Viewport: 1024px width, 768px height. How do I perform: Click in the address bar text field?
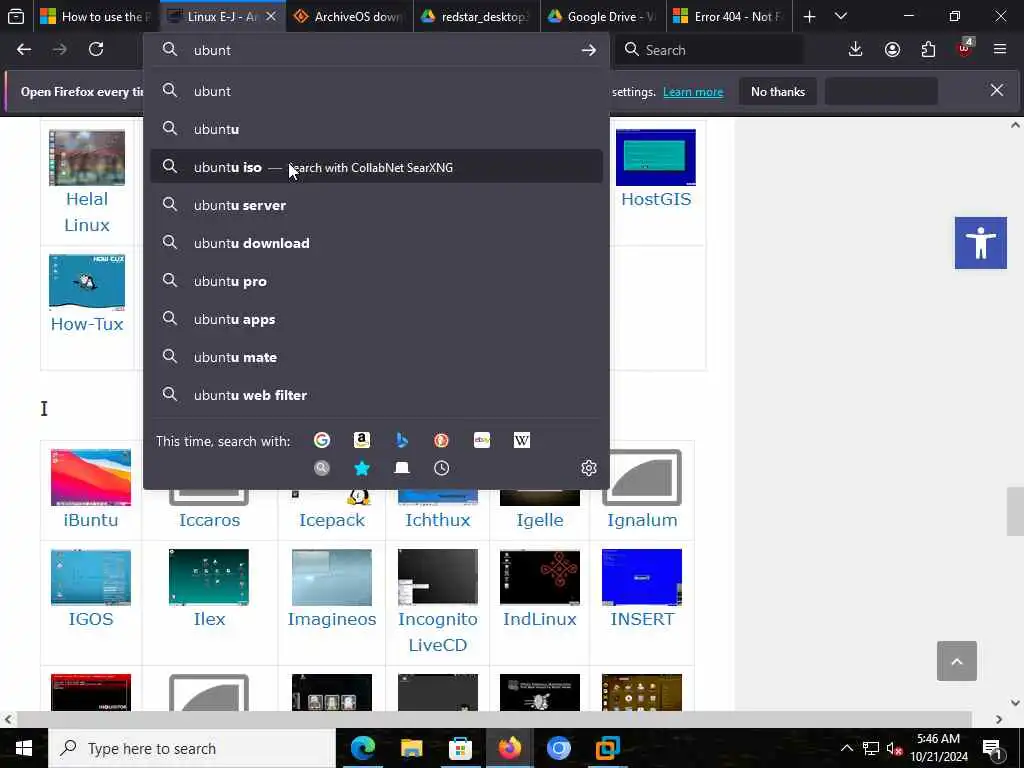382,50
